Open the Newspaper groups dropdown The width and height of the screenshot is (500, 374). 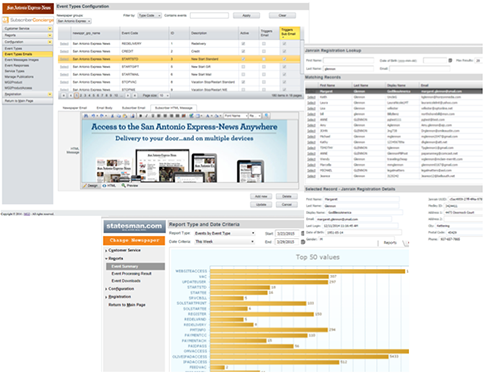[x=74, y=21]
